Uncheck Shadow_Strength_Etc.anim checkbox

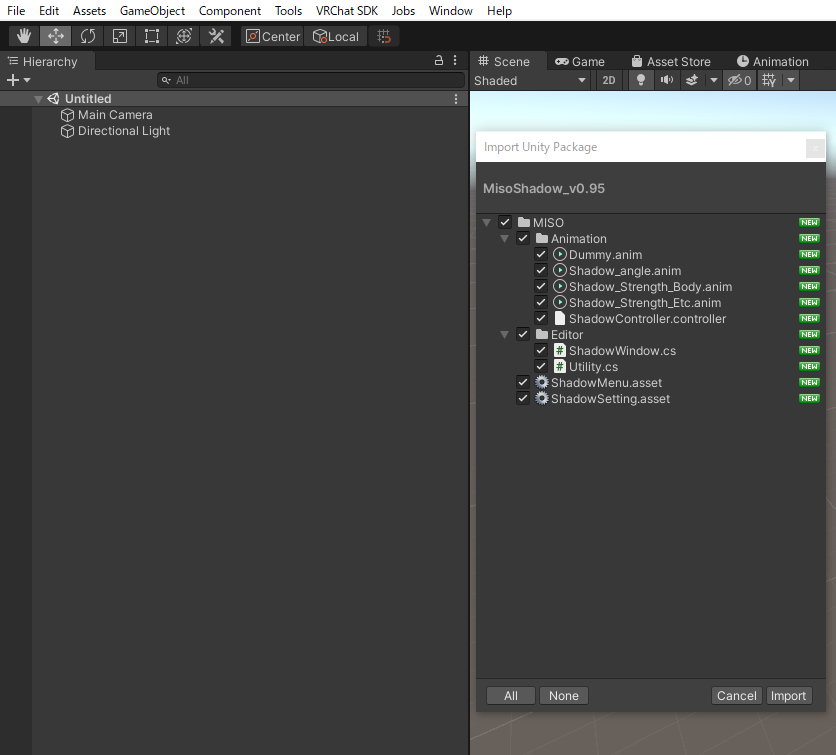coord(541,302)
